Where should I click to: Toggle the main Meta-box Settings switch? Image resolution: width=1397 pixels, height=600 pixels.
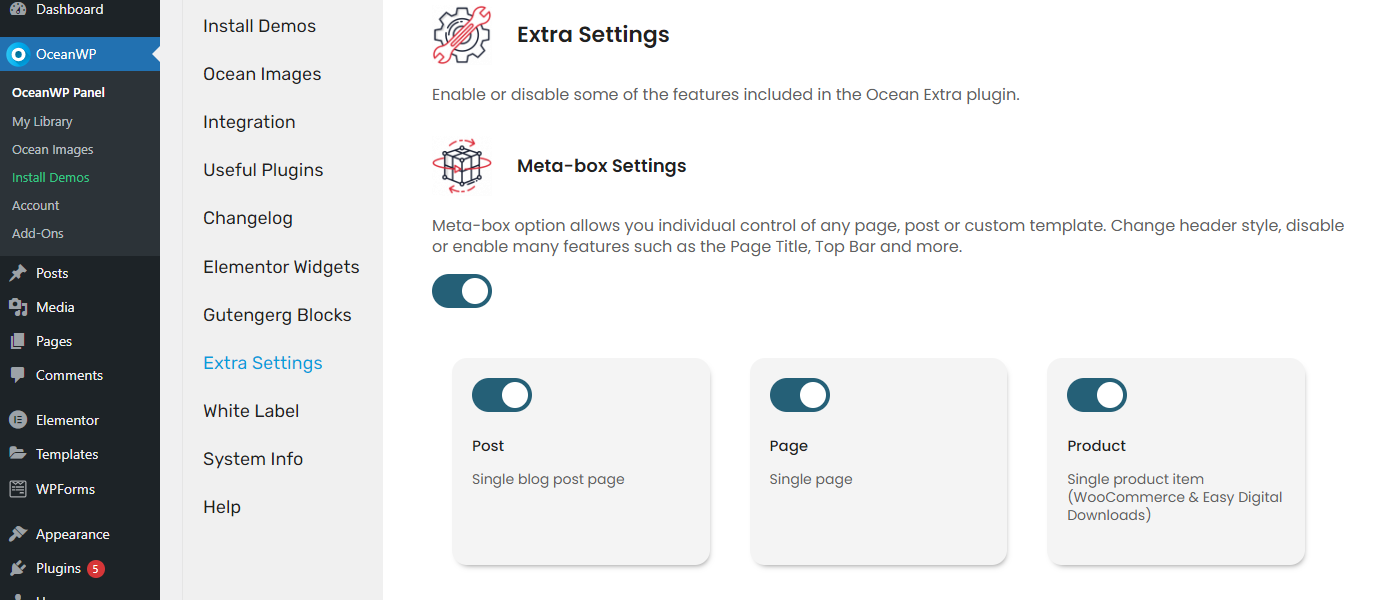pos(462,291)
